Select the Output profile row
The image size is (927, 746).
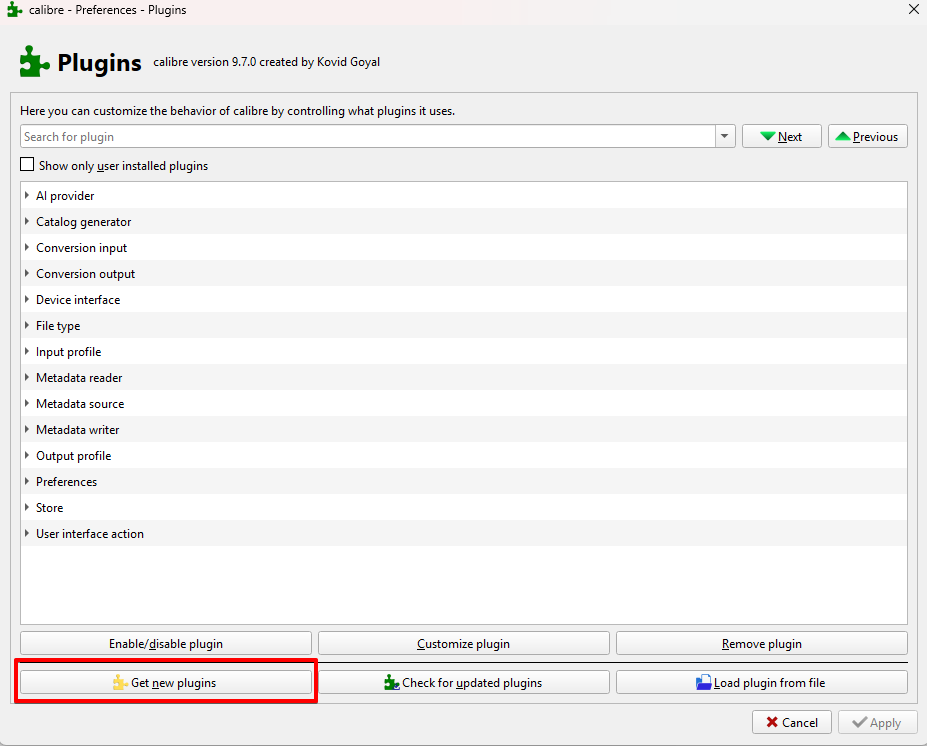point(464,456)
